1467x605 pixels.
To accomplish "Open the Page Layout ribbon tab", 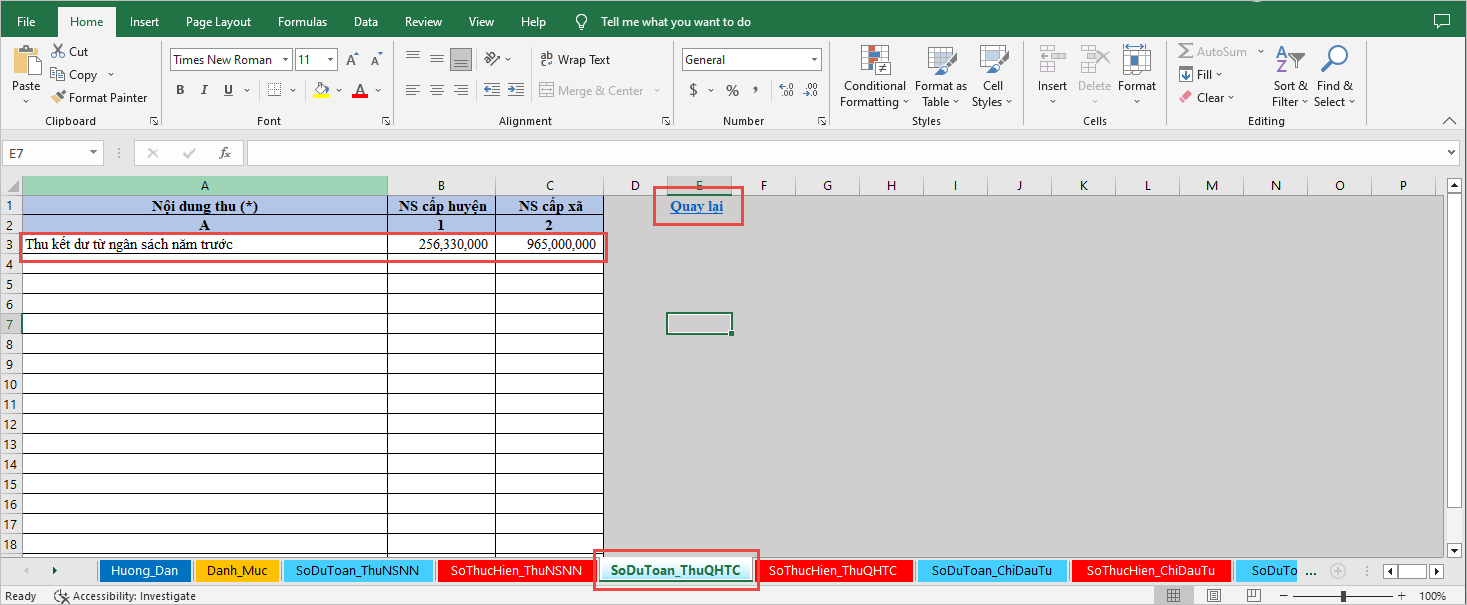I will 218,21.
